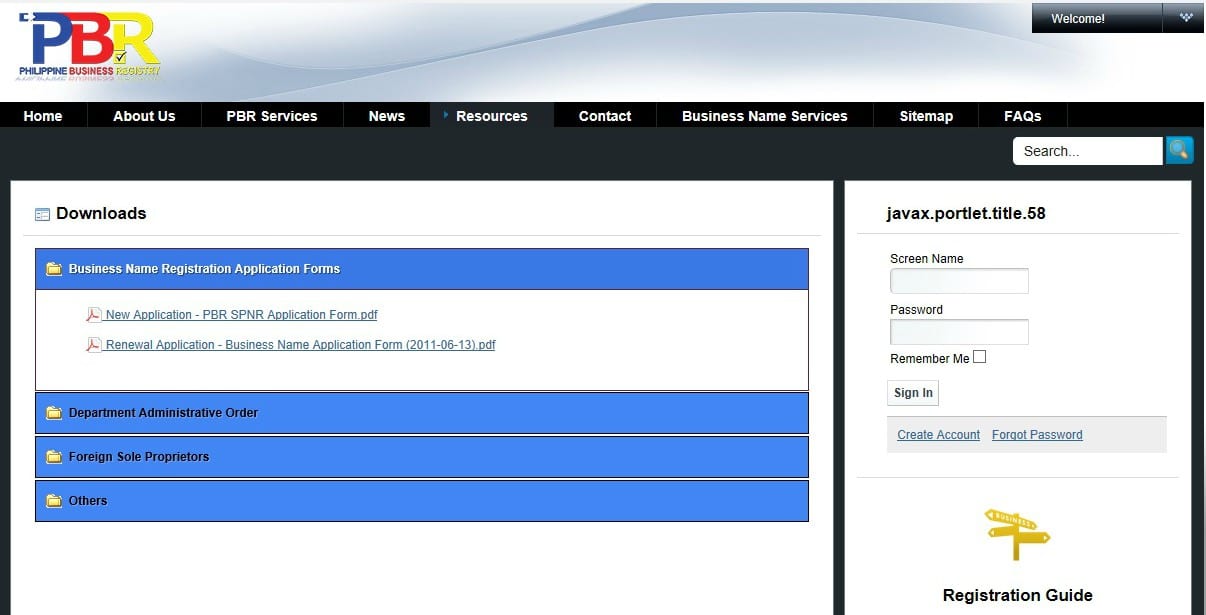Download New Application - PBR SPNR Application Form.pdf
The height and width of the screenshot is (615, 1206).
pyautogui.click(x=242, y=315)
